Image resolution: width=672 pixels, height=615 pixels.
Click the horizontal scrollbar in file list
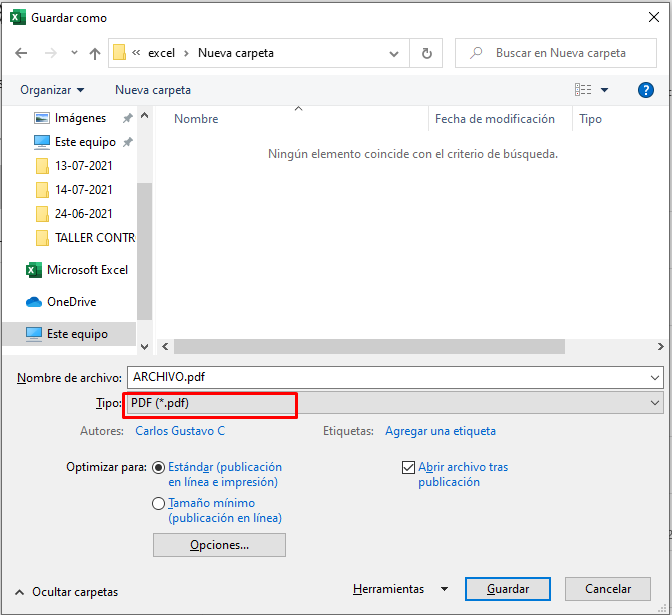[x=370, y=346]
